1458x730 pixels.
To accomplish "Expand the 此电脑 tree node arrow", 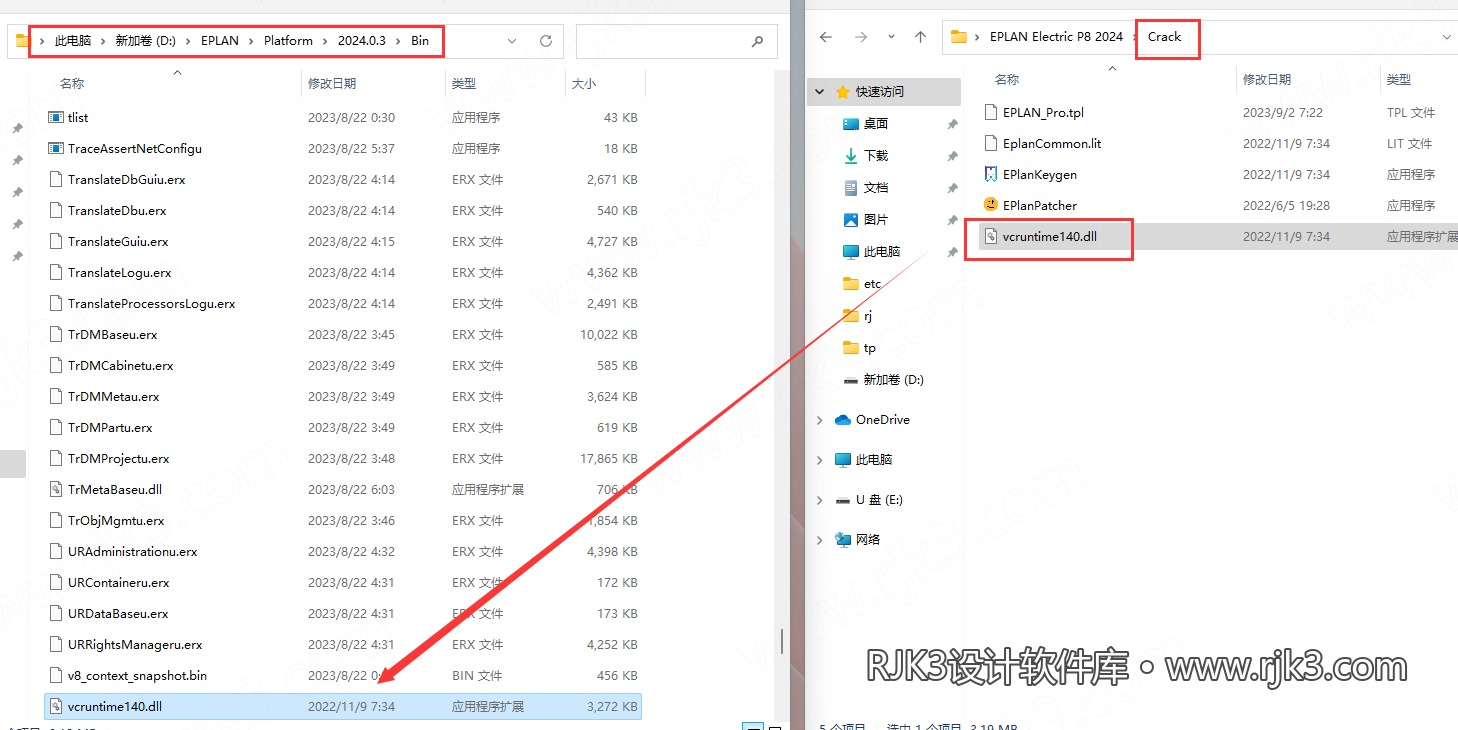I will click(x=820, y=460).
